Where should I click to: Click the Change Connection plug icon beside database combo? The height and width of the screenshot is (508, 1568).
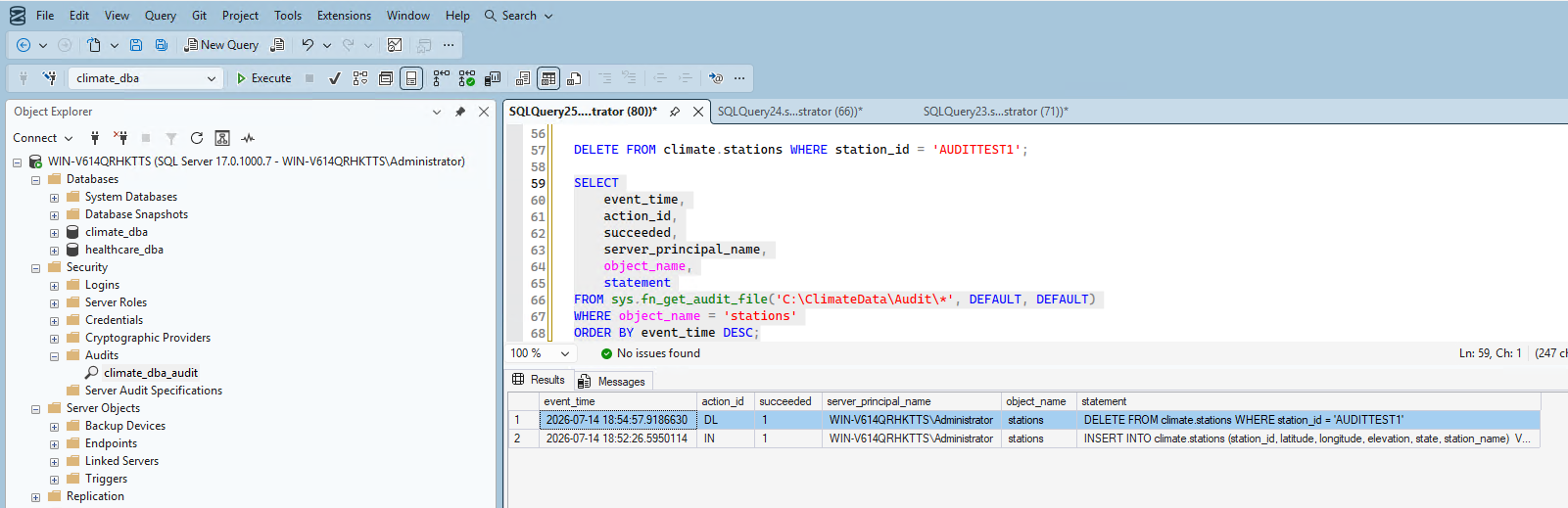tap(50, 78)
